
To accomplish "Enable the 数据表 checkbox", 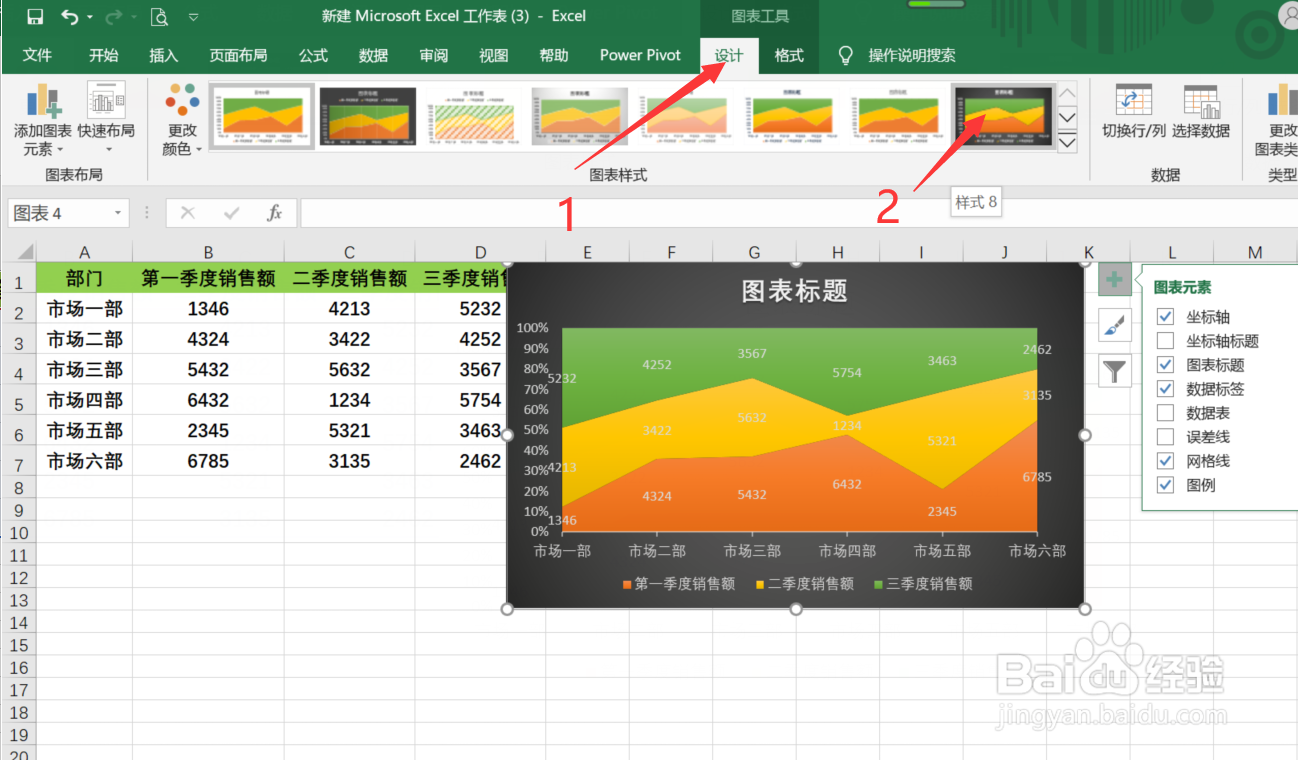I will 1165,412.
